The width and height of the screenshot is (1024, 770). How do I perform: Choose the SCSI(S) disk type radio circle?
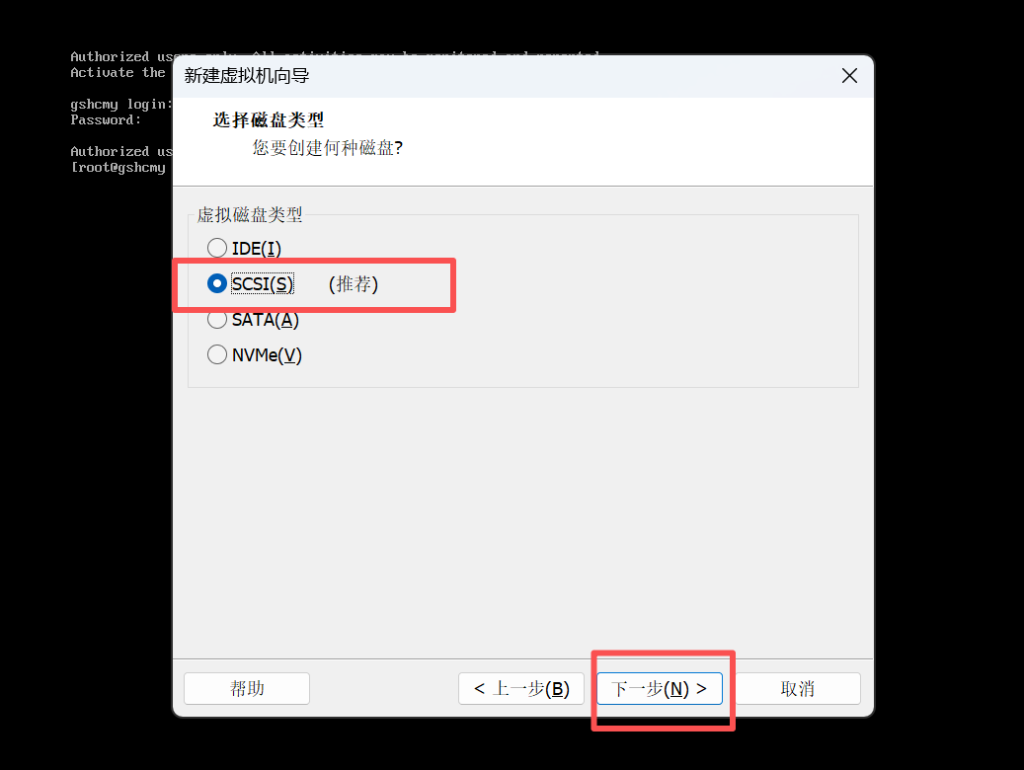(217, 283)
